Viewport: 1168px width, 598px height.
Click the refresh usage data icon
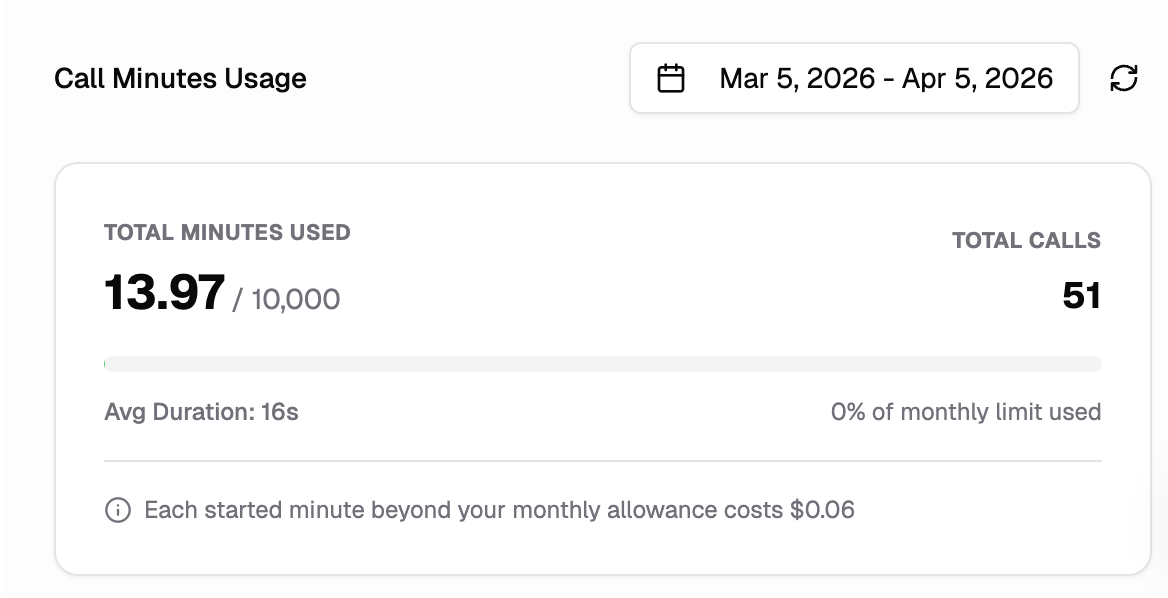point(1124,78)
